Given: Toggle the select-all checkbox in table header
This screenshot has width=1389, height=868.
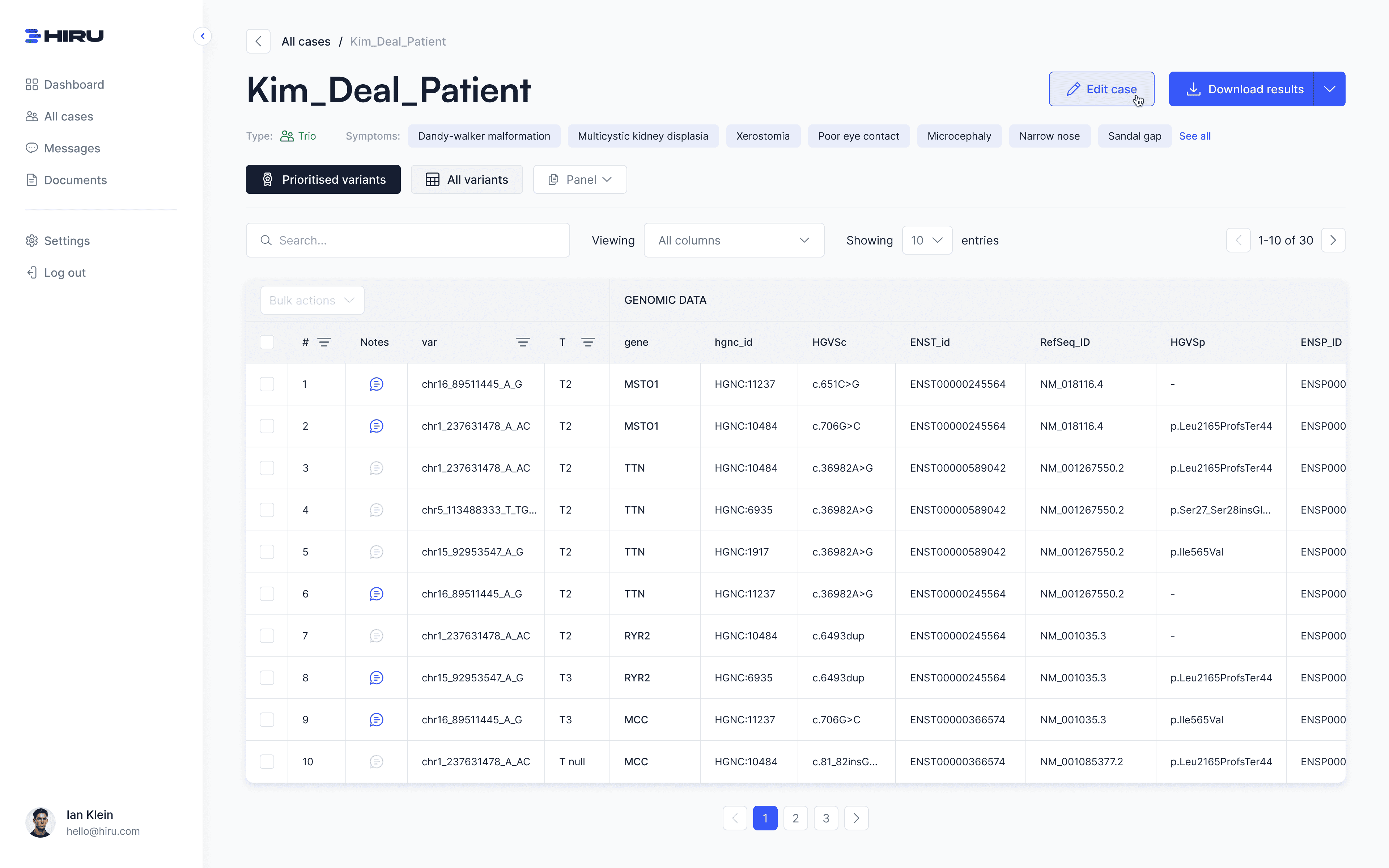Looking at the screenshot, I should coord(267,342).
